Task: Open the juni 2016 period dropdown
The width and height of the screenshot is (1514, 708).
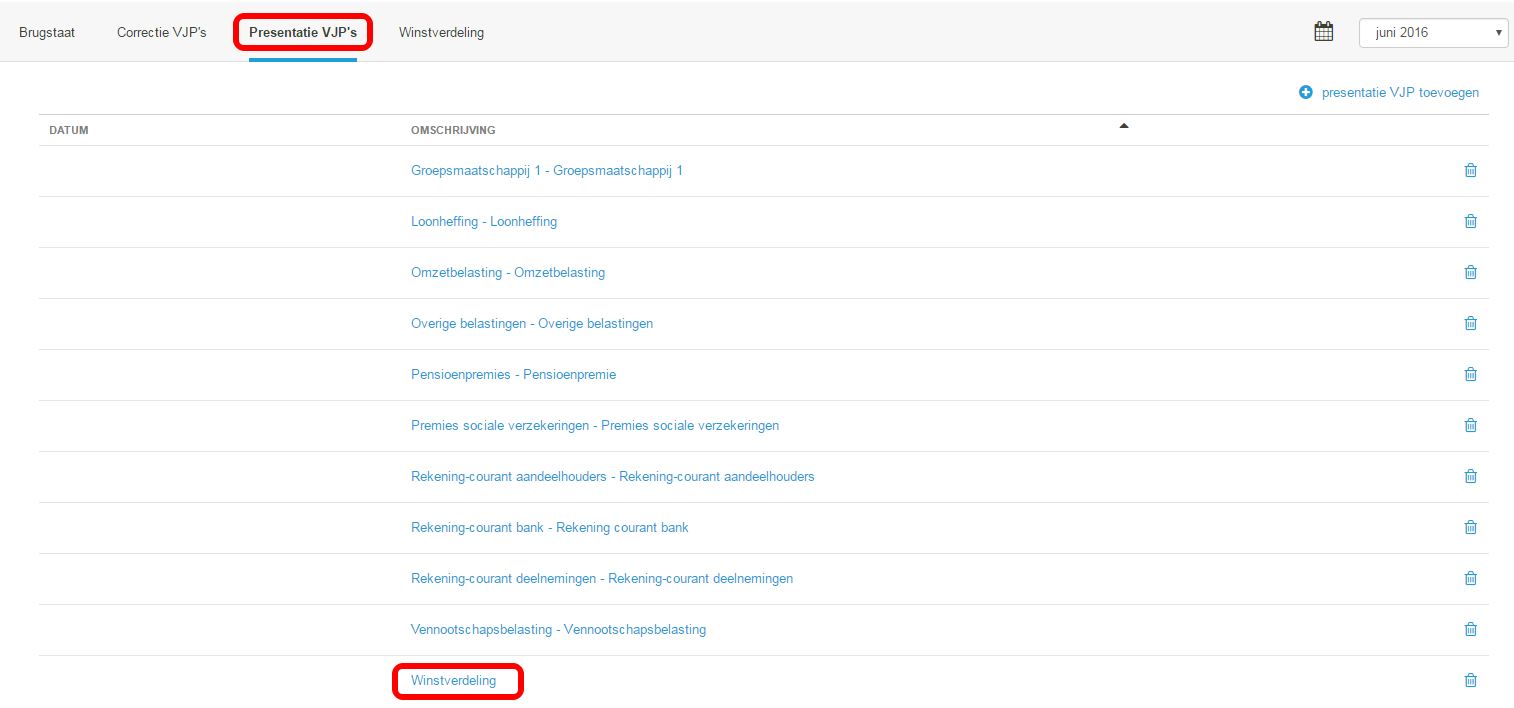Action: click(x=1433, y=32)
